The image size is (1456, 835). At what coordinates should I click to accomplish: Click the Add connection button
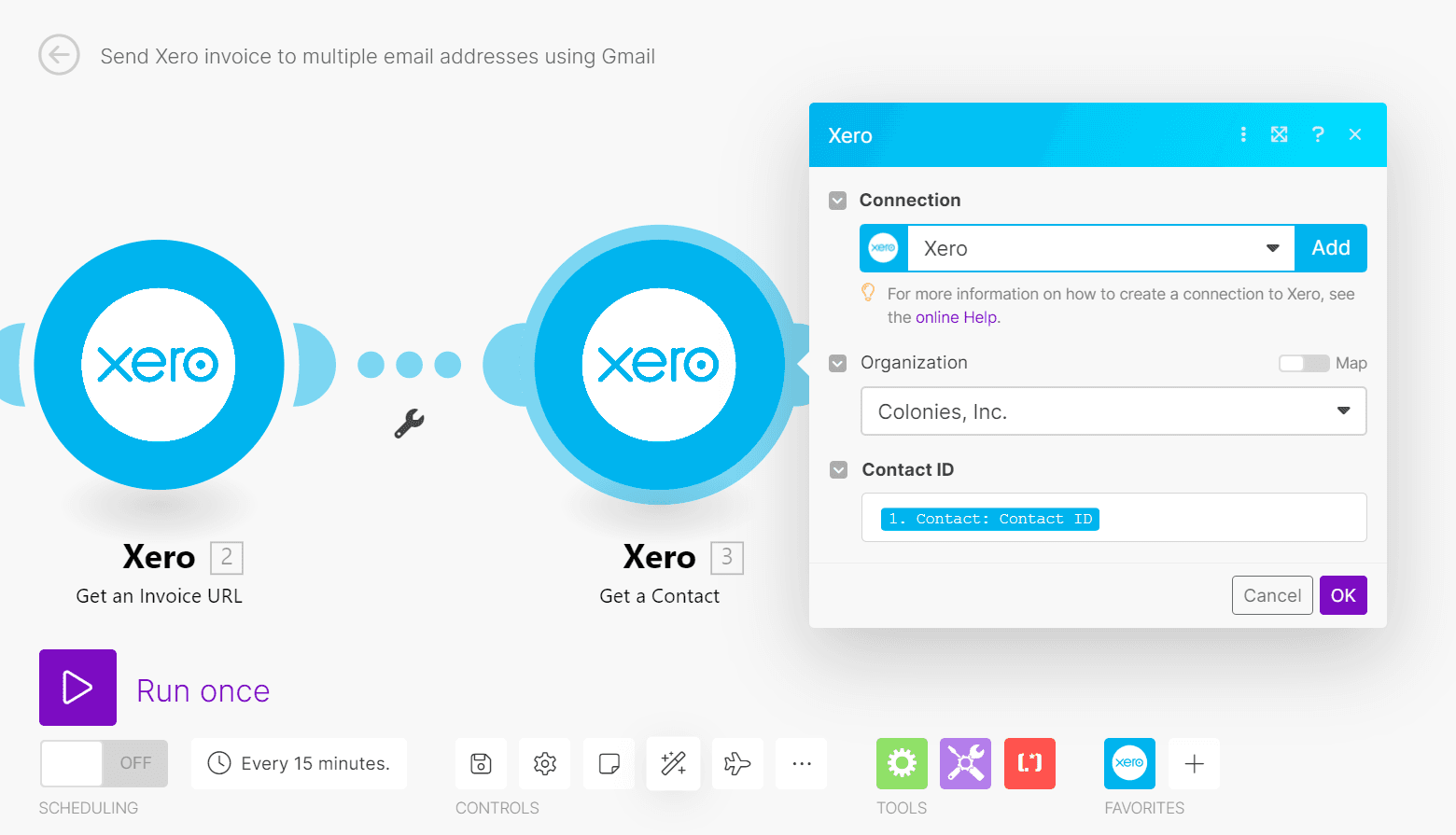1330,248
